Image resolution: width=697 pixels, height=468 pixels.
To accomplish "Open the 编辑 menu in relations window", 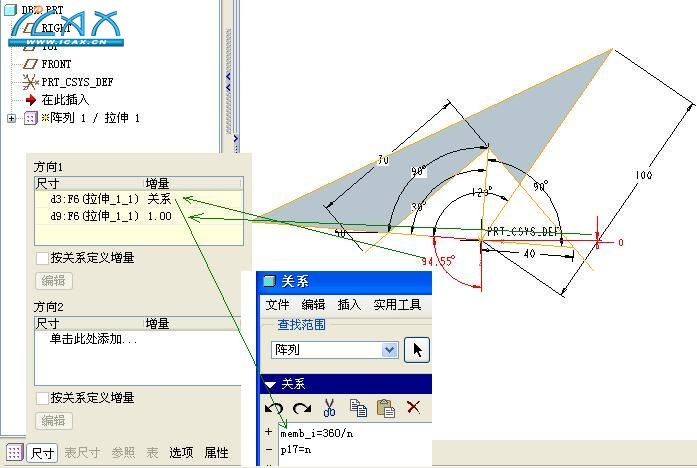I will click(x=313, y=305).
